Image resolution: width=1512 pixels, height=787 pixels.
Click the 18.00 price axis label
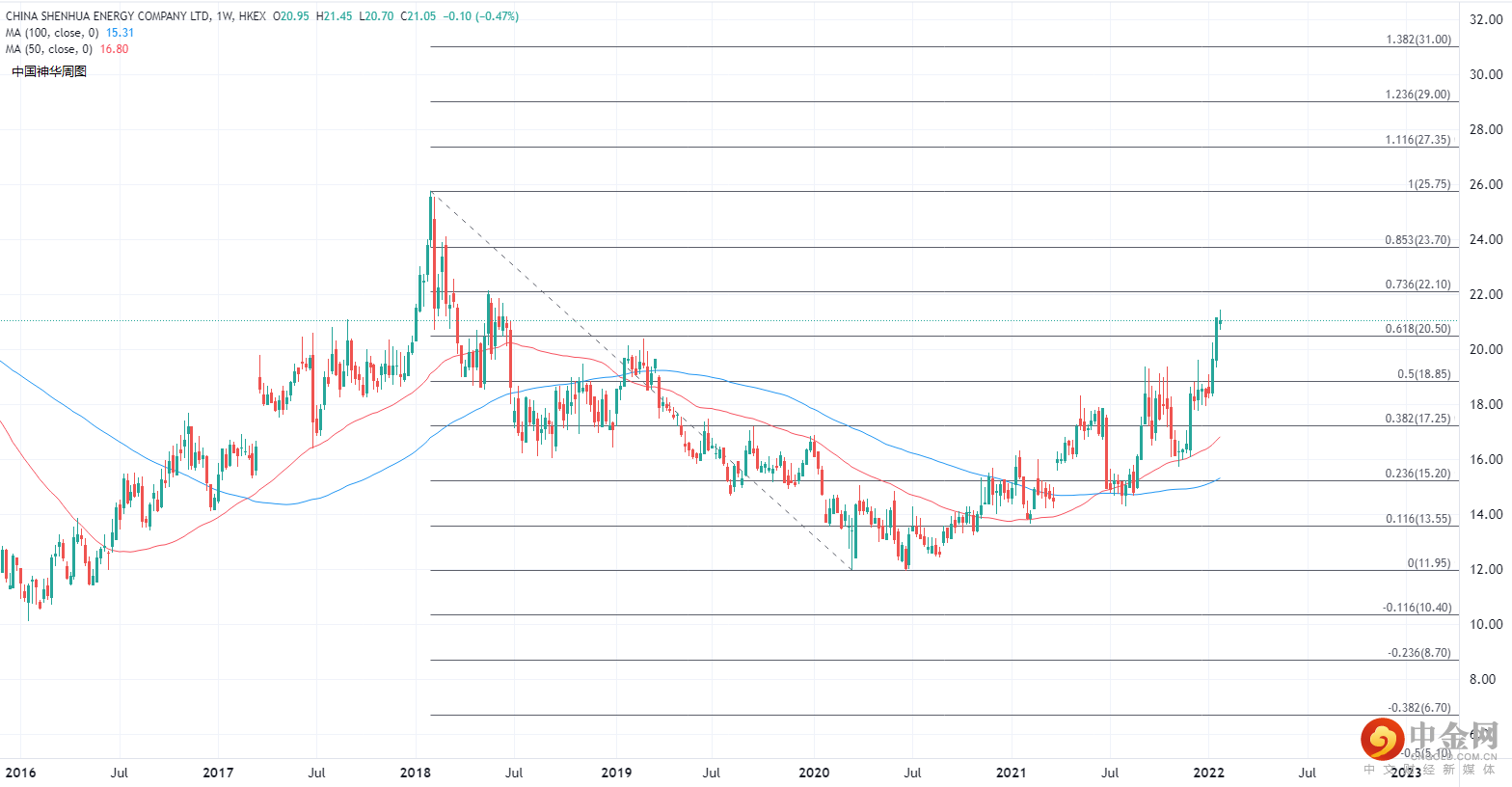tap(1486, 404)
